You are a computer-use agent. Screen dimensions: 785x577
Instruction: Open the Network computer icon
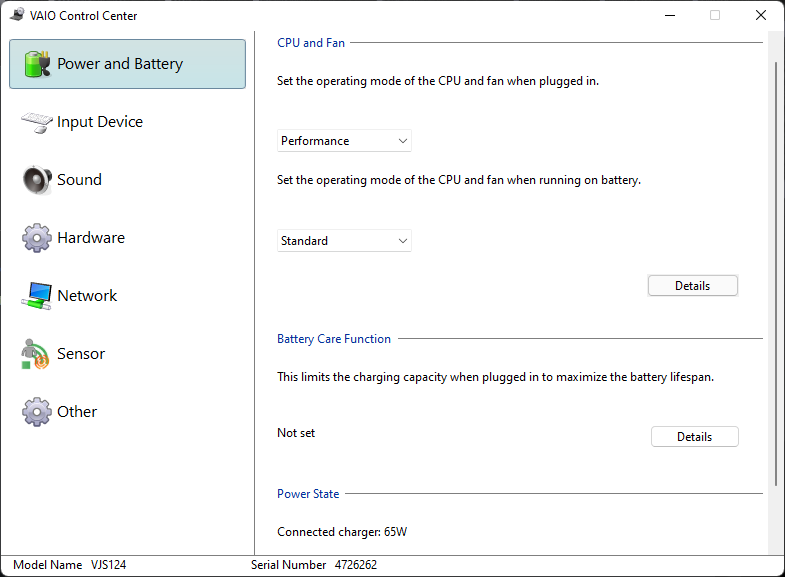pyautogui.click(x=37, y=296)
